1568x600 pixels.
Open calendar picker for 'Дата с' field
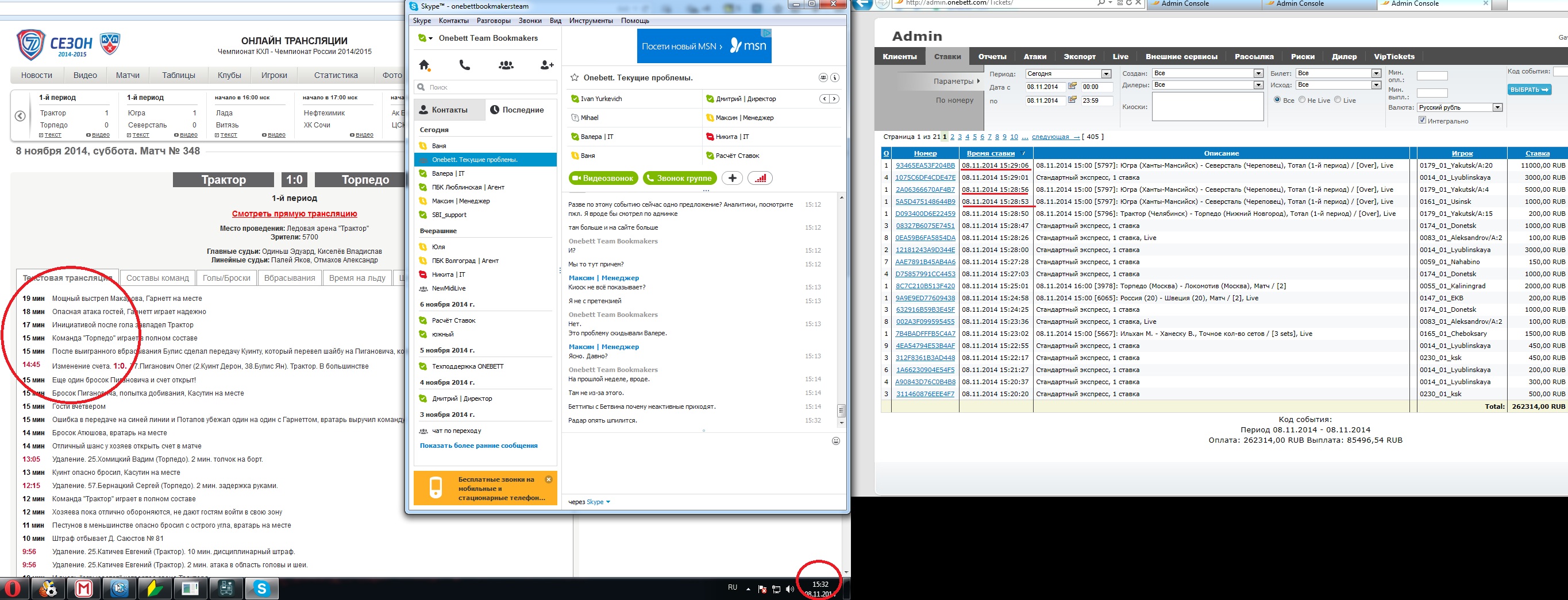coord(1073,86)
